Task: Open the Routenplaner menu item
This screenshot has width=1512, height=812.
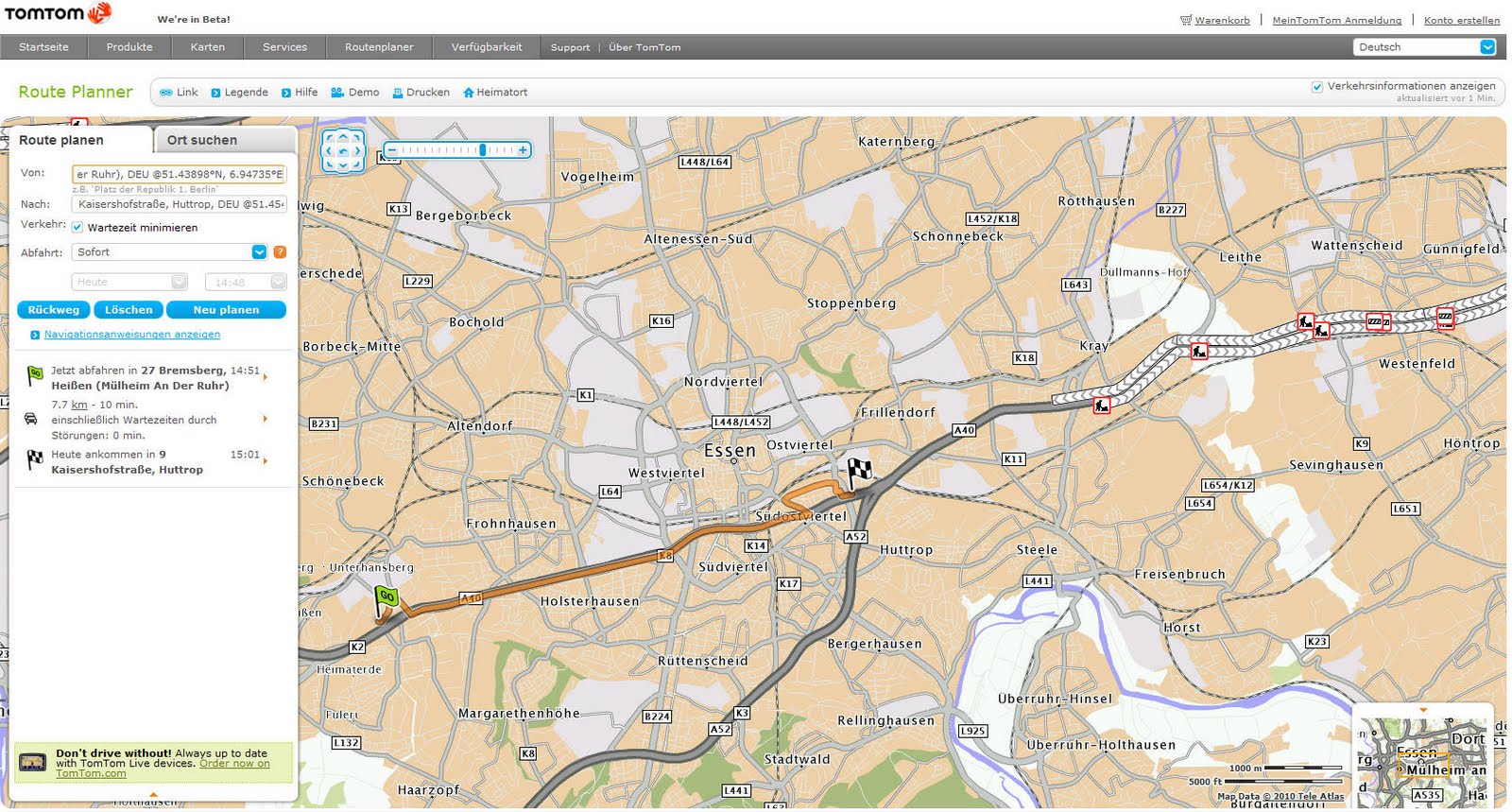Action: click(379, 47)
